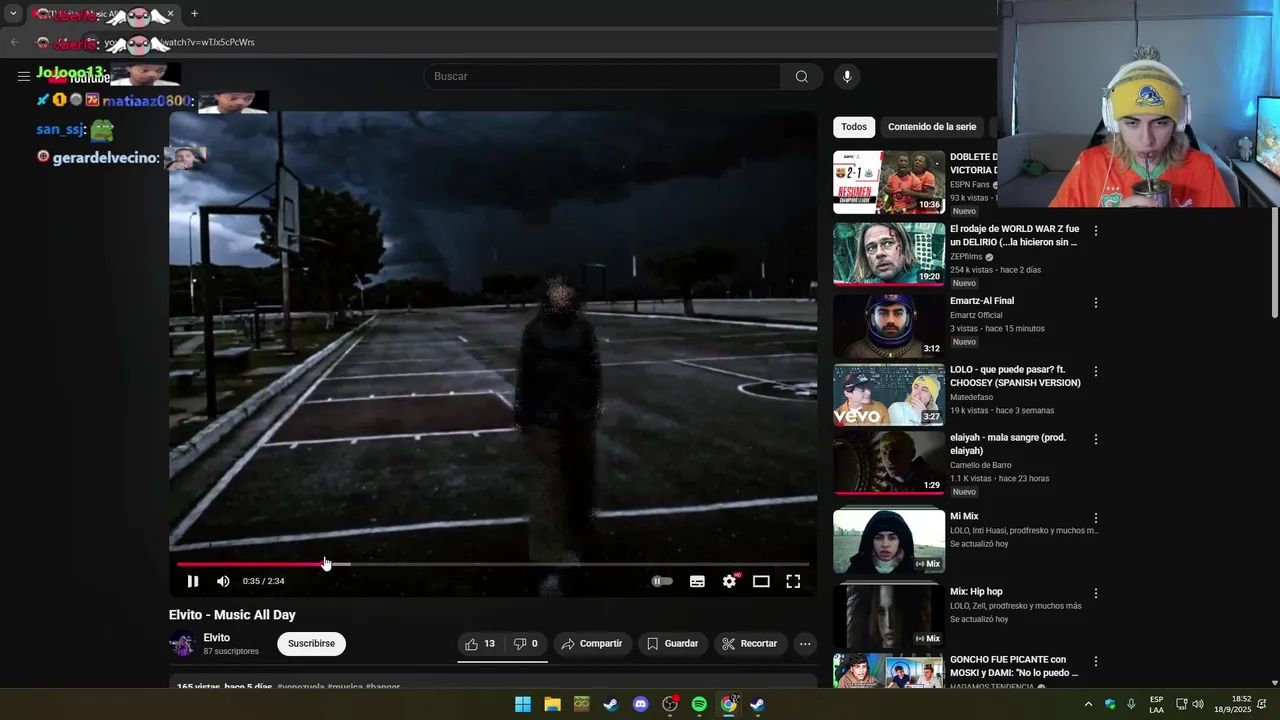Viewport: 1280px width, 720px height.
Task: Open the first Steam taskbar icon
Action: (611, 704)
